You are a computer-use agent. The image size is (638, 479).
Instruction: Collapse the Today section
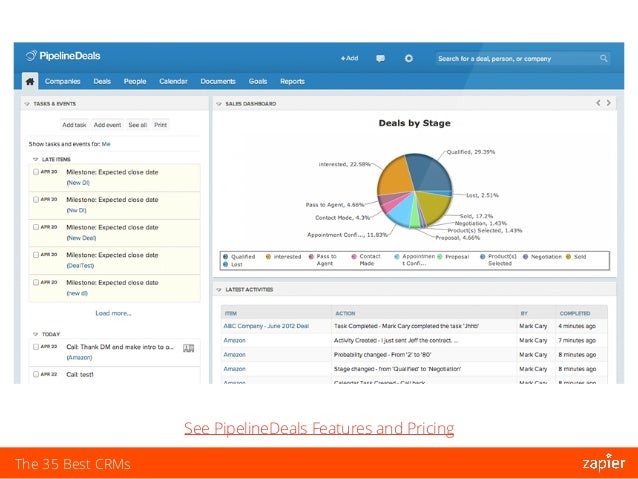click(35, 334)
